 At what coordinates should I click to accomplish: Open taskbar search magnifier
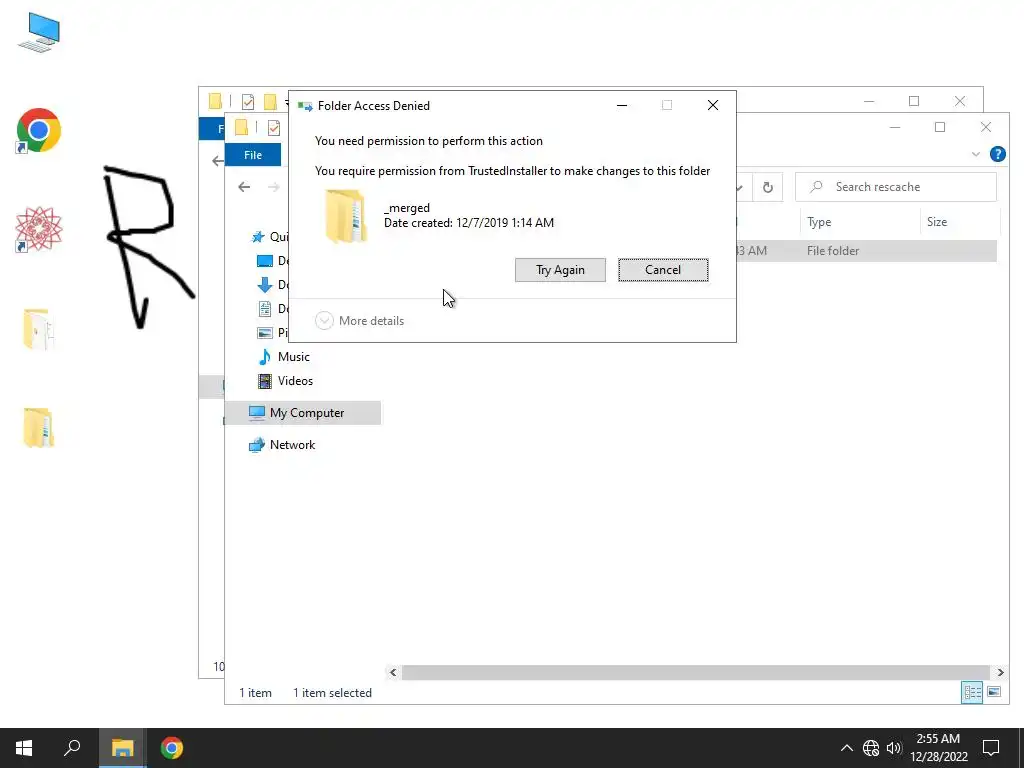click(x=72, y=748)
